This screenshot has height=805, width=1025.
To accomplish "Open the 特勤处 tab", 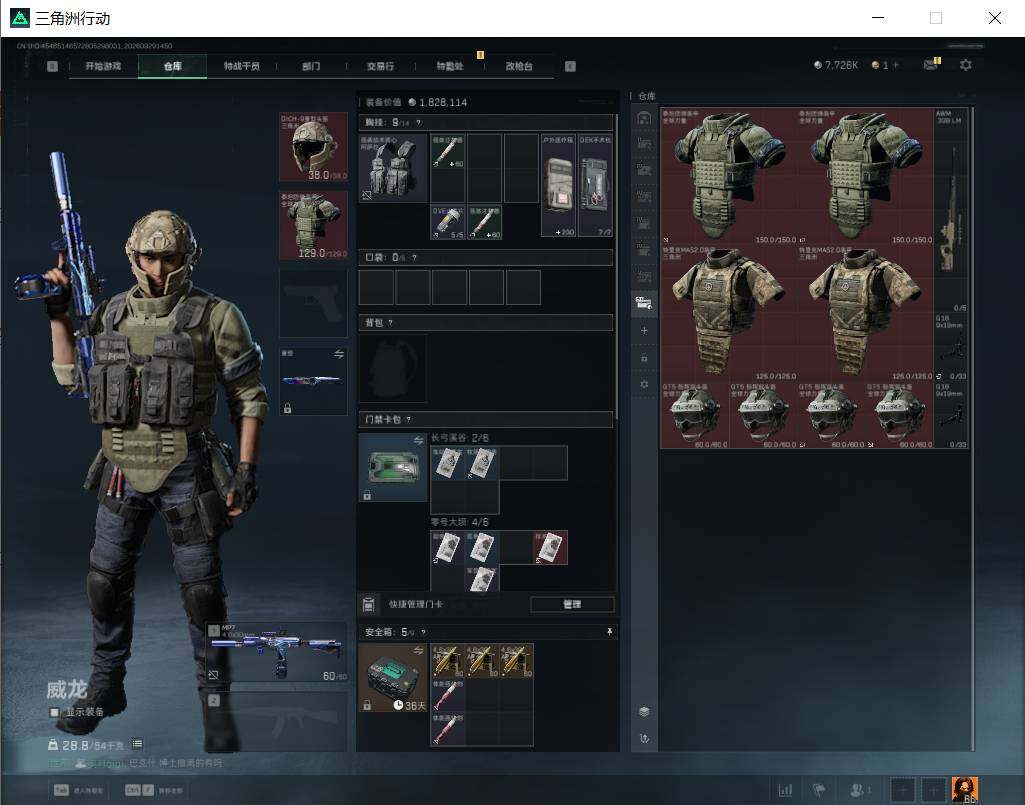I will click(x=450, y=66).
